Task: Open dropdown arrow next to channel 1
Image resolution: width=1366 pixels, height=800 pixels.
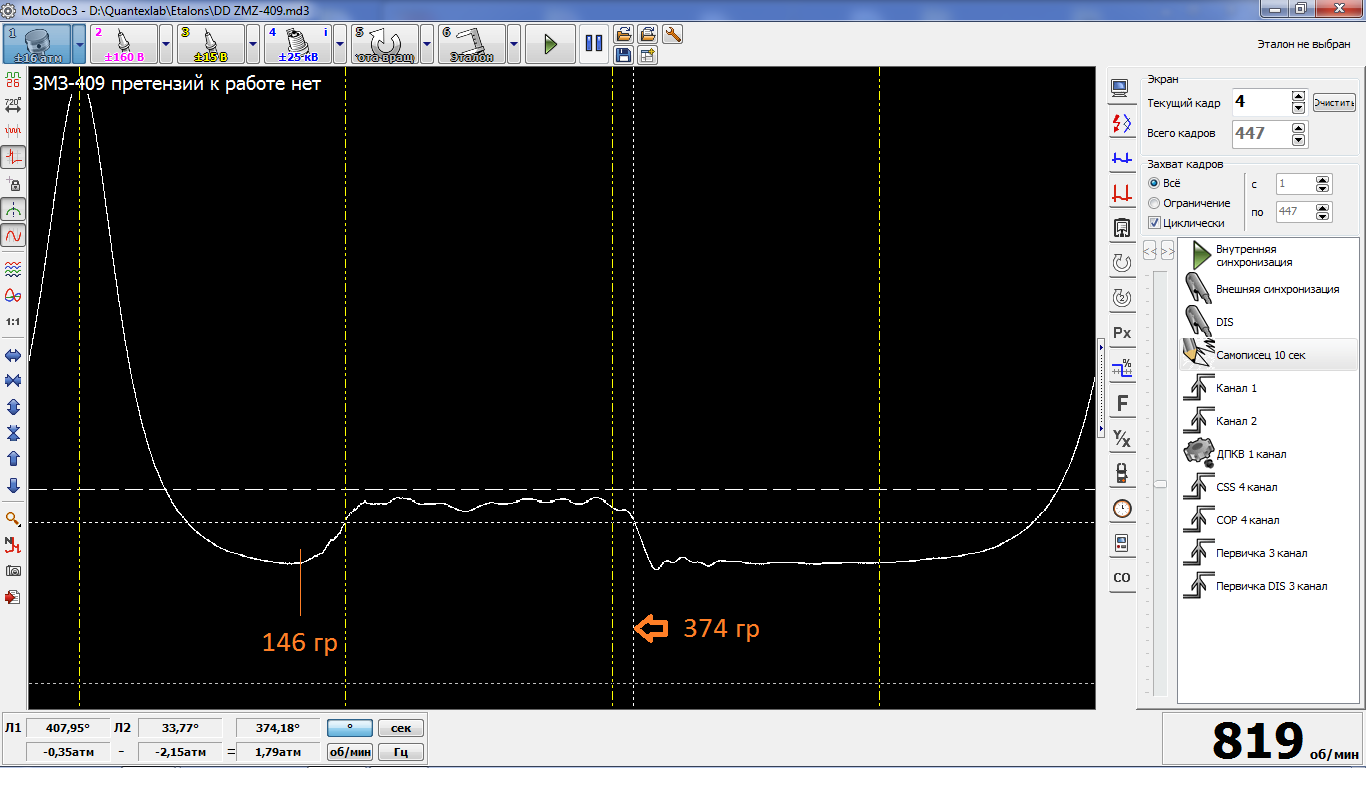Action: tap(79, 44)
